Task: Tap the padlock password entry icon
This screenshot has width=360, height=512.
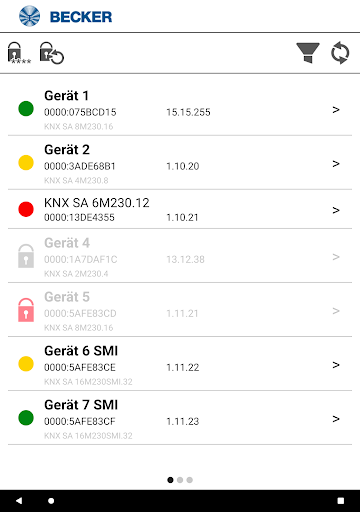Action: tap(19, 53)
